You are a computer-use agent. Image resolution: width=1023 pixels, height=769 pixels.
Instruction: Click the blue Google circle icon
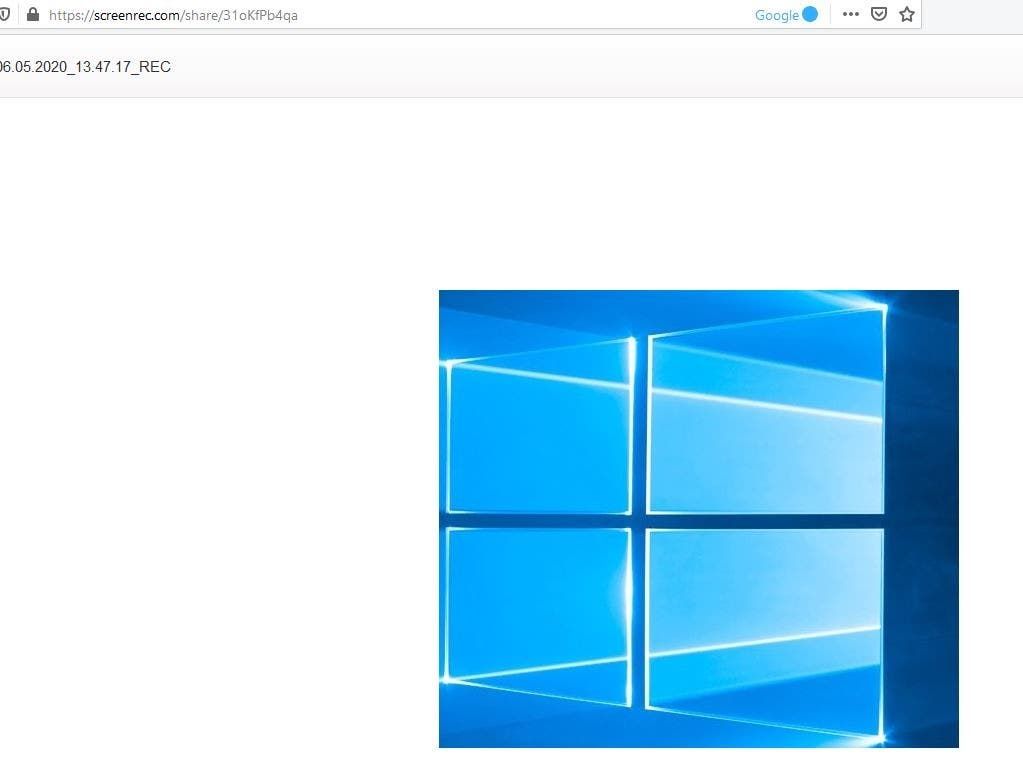click(x=810, y=14)
